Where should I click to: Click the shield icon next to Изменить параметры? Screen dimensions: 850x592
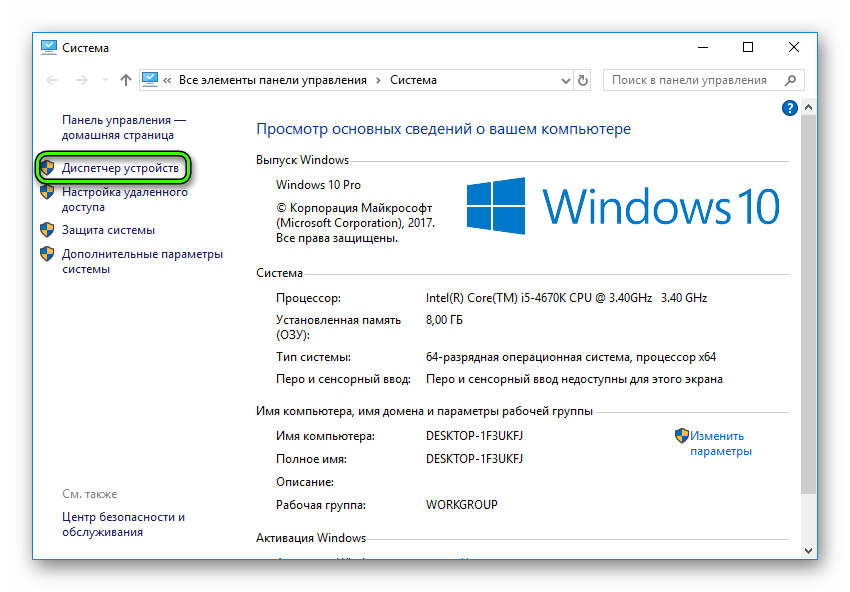click(x=682, y=436)
